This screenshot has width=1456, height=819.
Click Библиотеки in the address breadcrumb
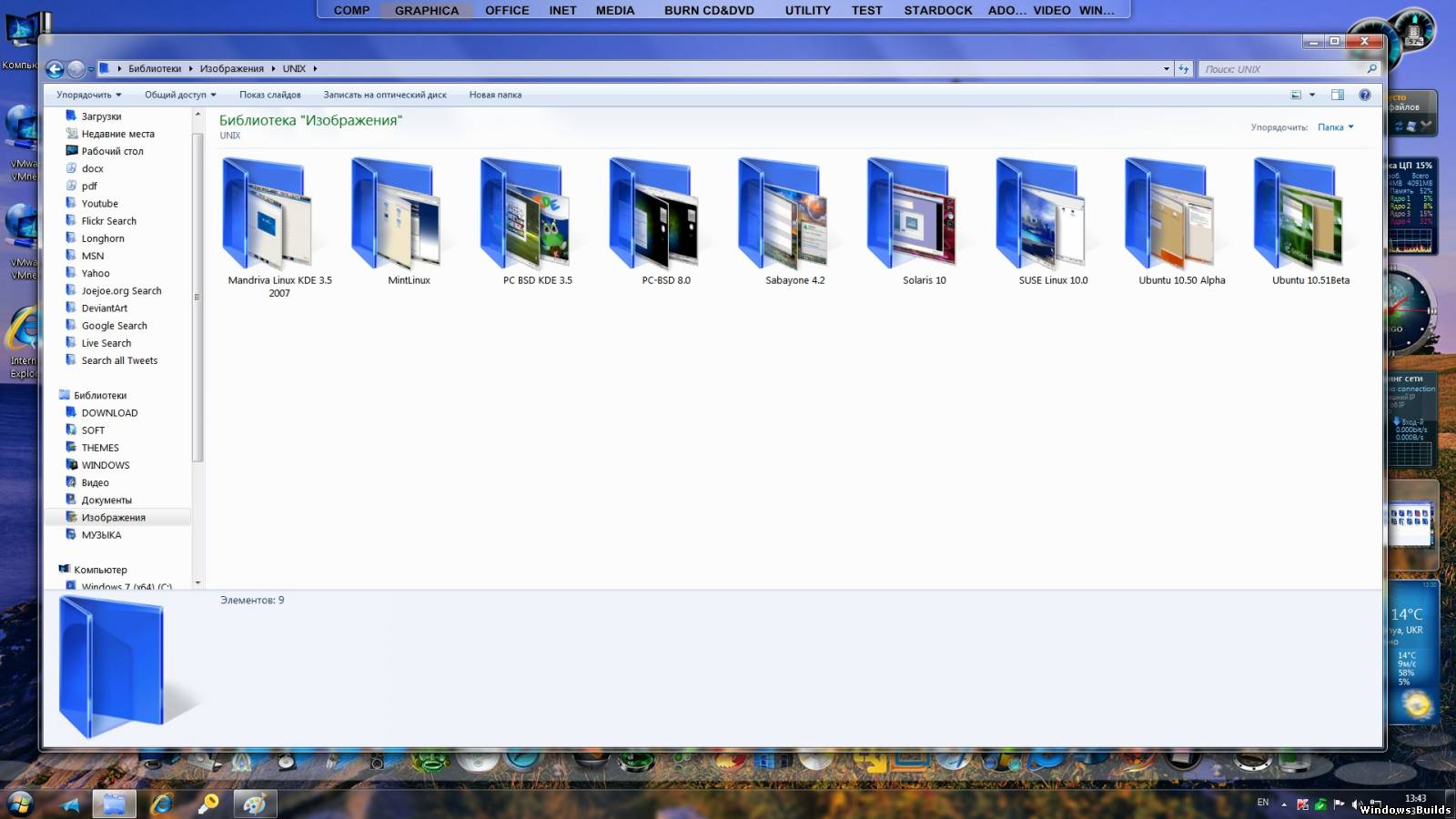(x=155, y=69)
